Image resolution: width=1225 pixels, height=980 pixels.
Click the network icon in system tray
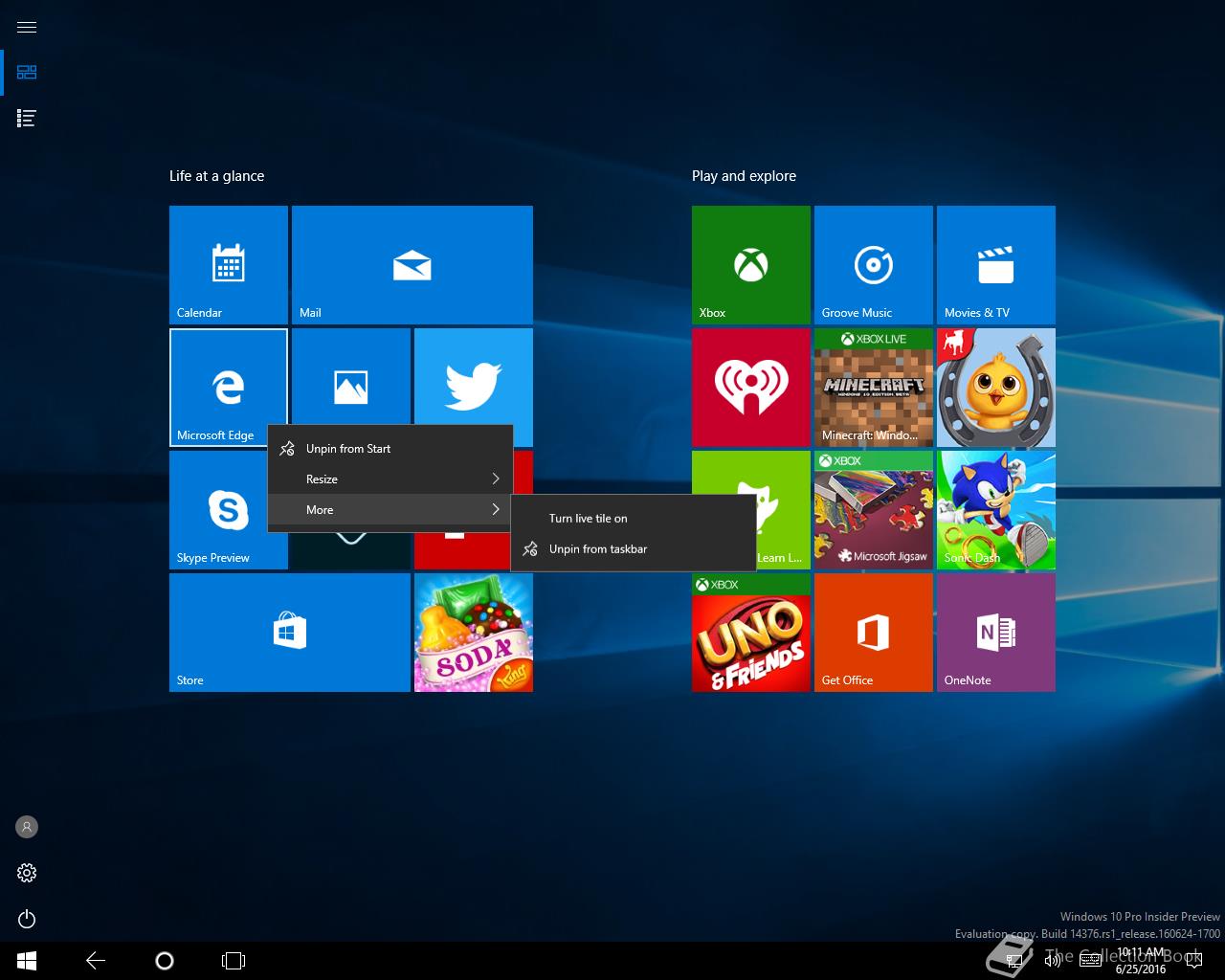[1013, 960]
